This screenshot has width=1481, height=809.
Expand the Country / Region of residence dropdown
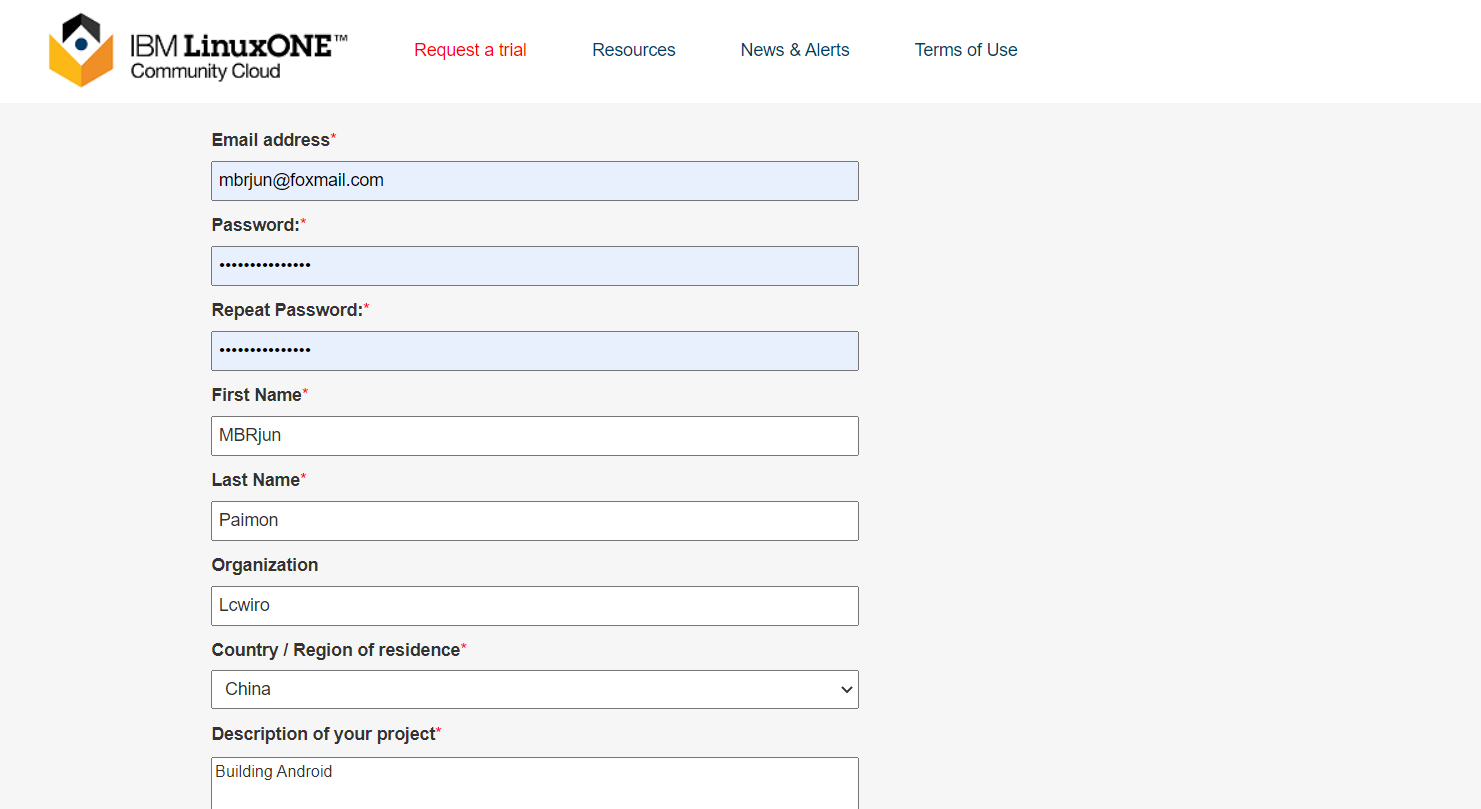coord(534,689)
